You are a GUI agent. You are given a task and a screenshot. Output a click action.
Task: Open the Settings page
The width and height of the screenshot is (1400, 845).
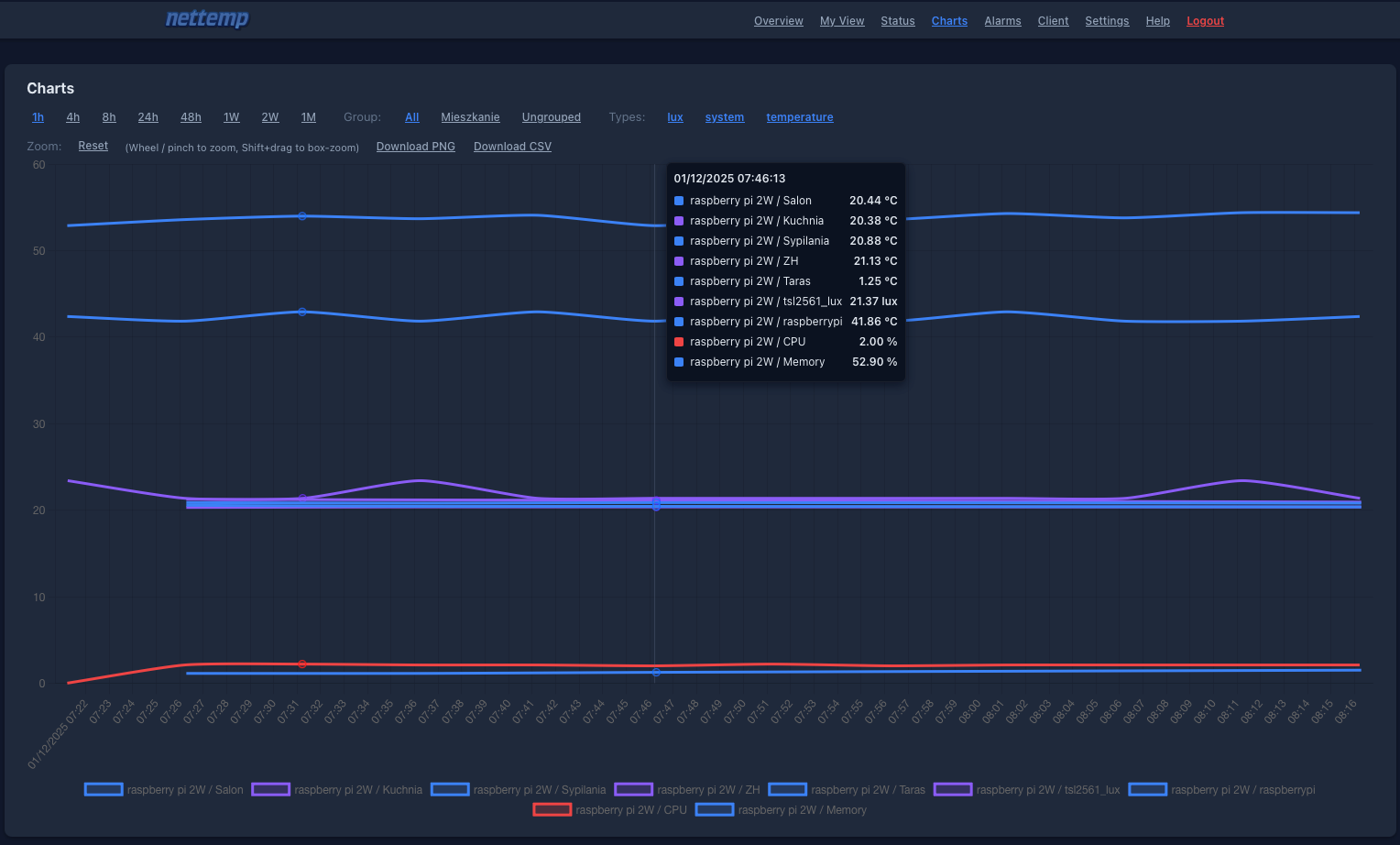click(1107, 20)
